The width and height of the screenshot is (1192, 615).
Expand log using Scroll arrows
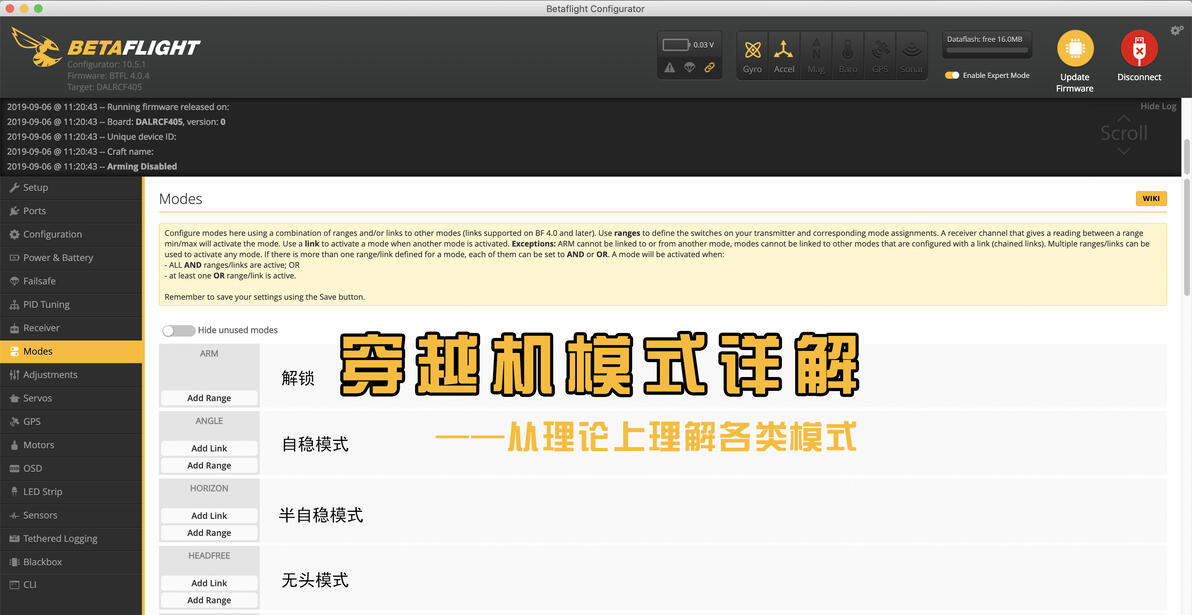pyautogui.click(x=1124, y=134)
